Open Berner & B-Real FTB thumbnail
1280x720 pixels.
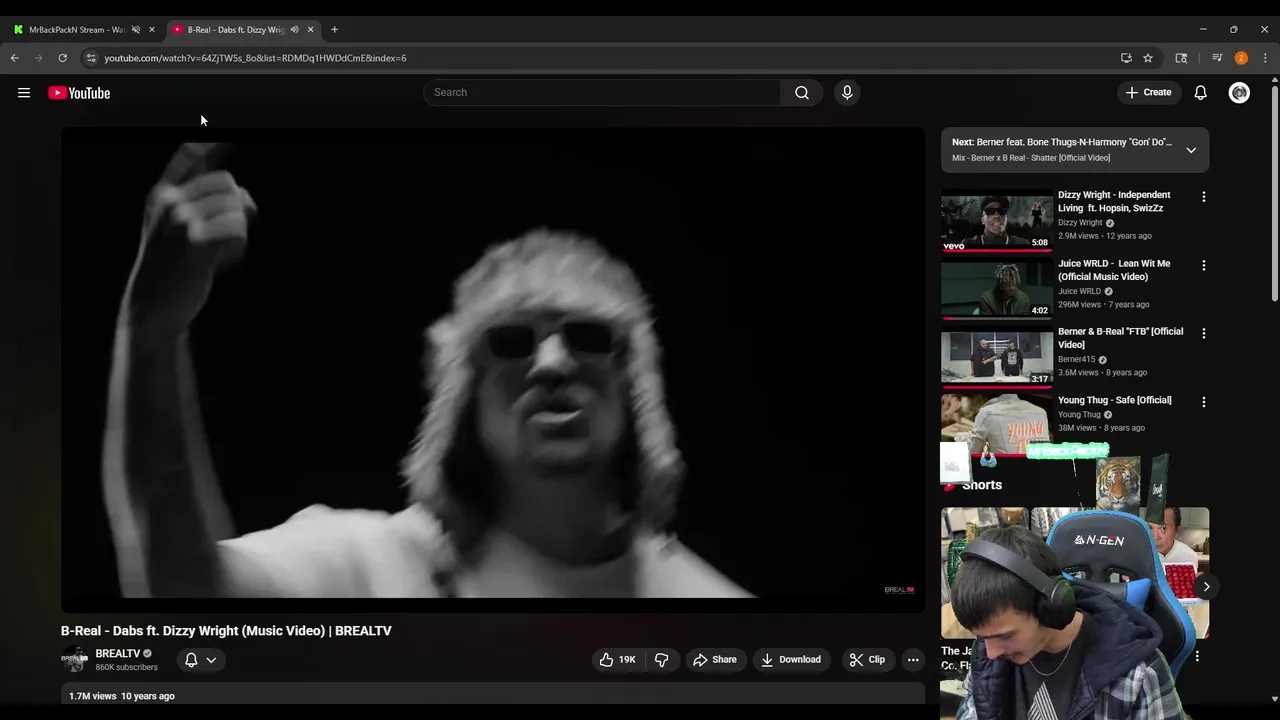997,357
